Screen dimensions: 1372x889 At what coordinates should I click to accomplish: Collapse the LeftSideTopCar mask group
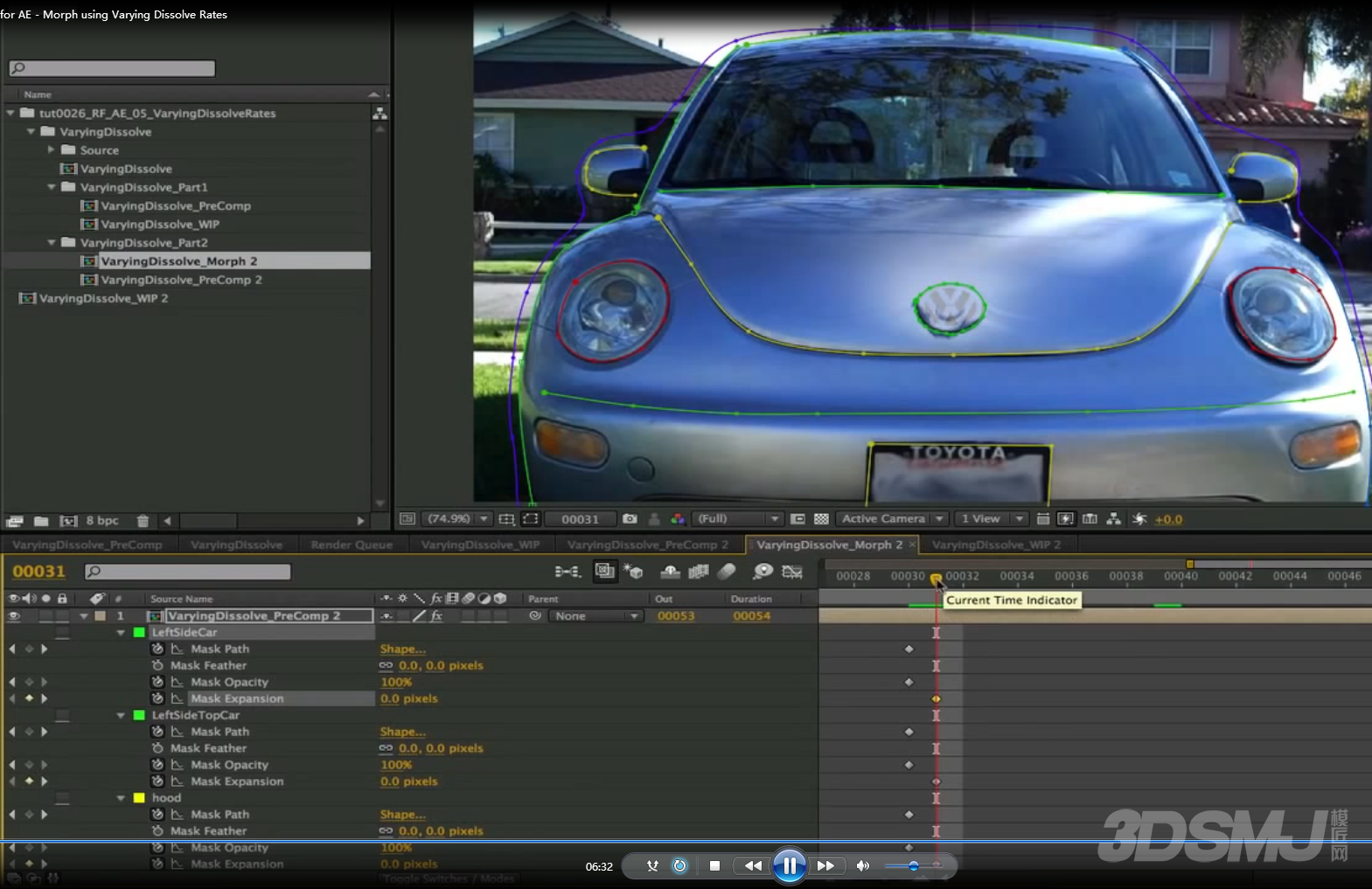pos(121,715)
